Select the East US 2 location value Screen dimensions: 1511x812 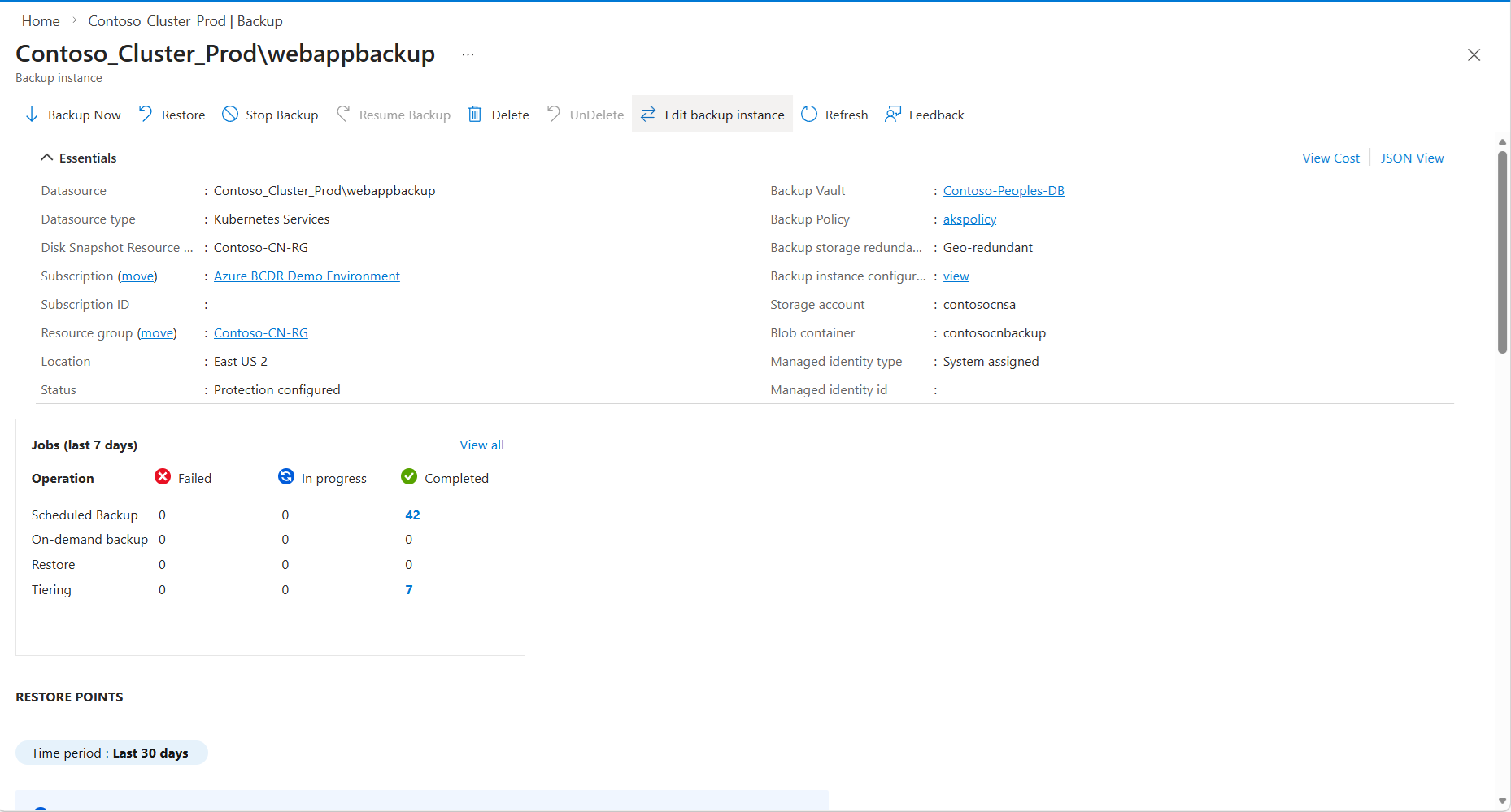pos(241,362)
